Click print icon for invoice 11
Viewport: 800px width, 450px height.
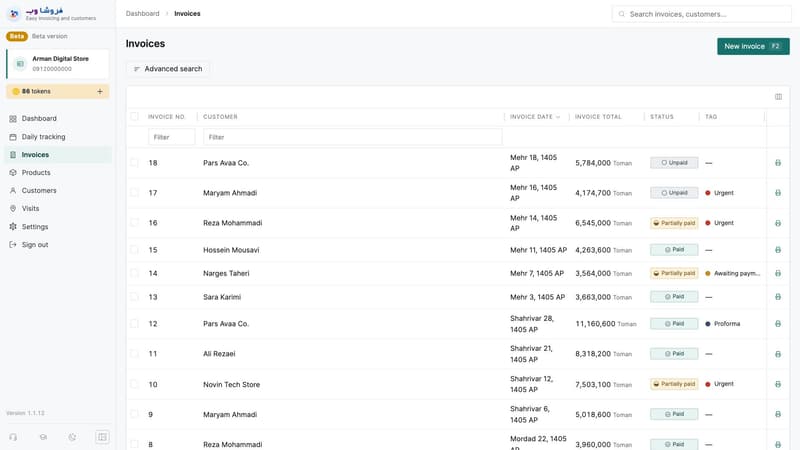pos(778,354)
